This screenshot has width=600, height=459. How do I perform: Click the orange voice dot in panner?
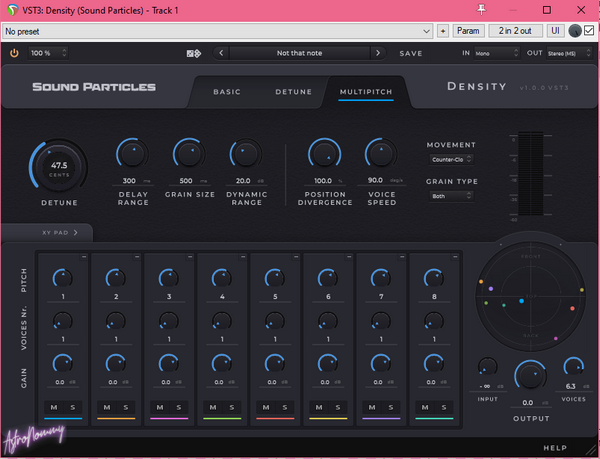(481, 282)
